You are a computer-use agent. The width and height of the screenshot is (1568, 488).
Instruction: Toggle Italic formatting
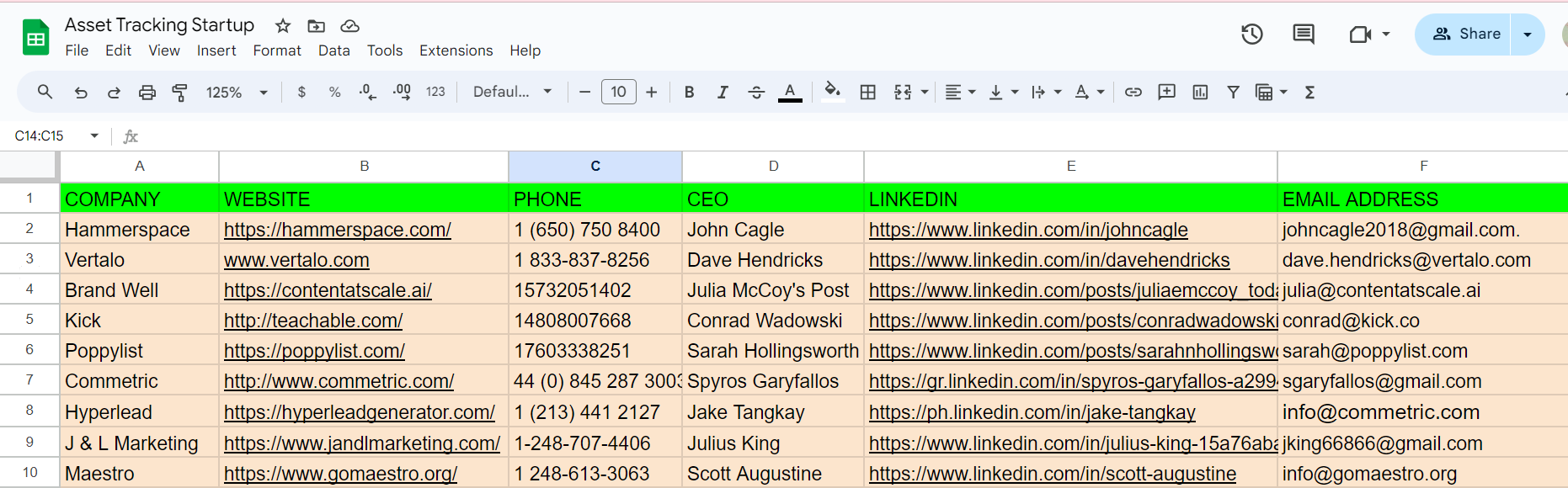tap(723, 93)
